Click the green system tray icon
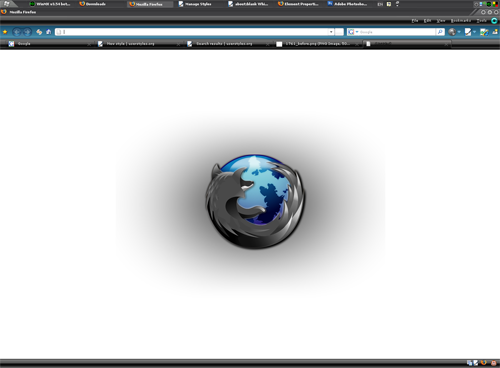500x368 pixels. pos(489,4)
